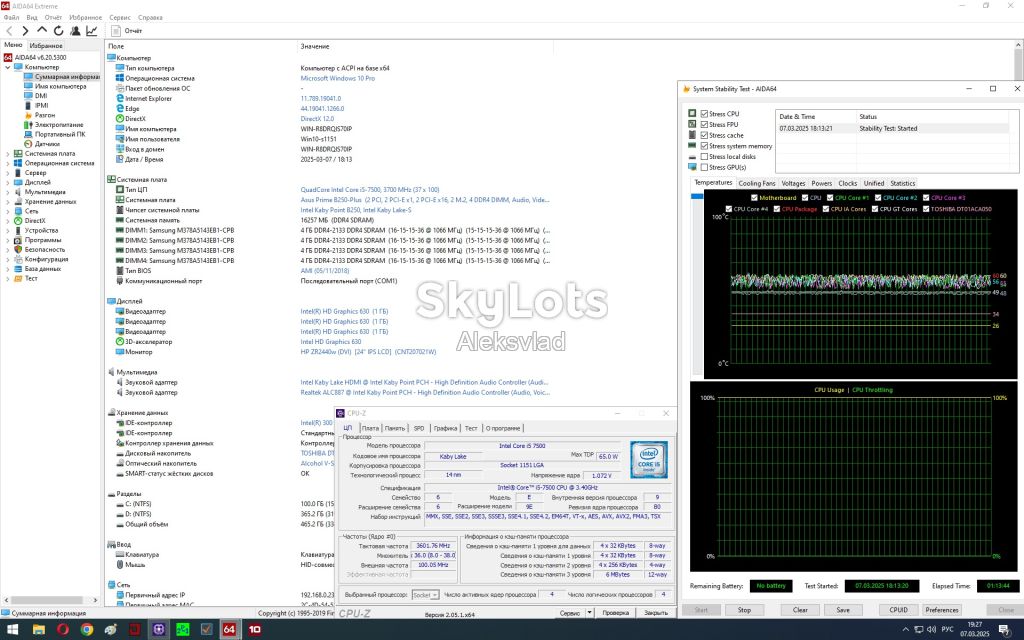Open Preferences in the stability test
This screenshot has width=1024, height=640.
point(942,610)
